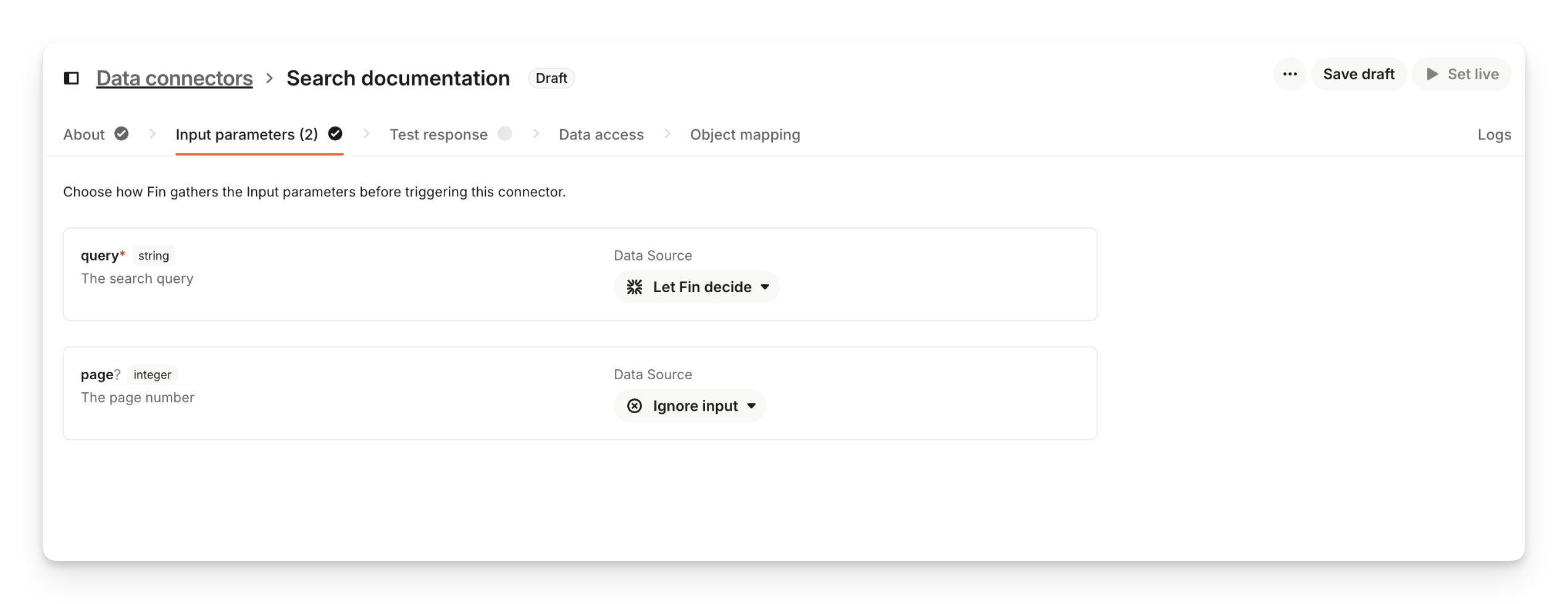Click the Set live play icon

(x=1432, y=74)
